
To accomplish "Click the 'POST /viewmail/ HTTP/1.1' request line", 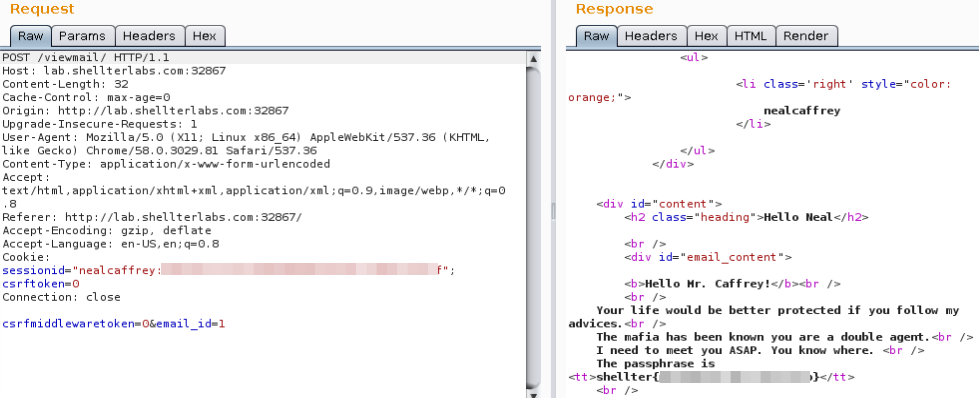I will [x=86, y=57].
